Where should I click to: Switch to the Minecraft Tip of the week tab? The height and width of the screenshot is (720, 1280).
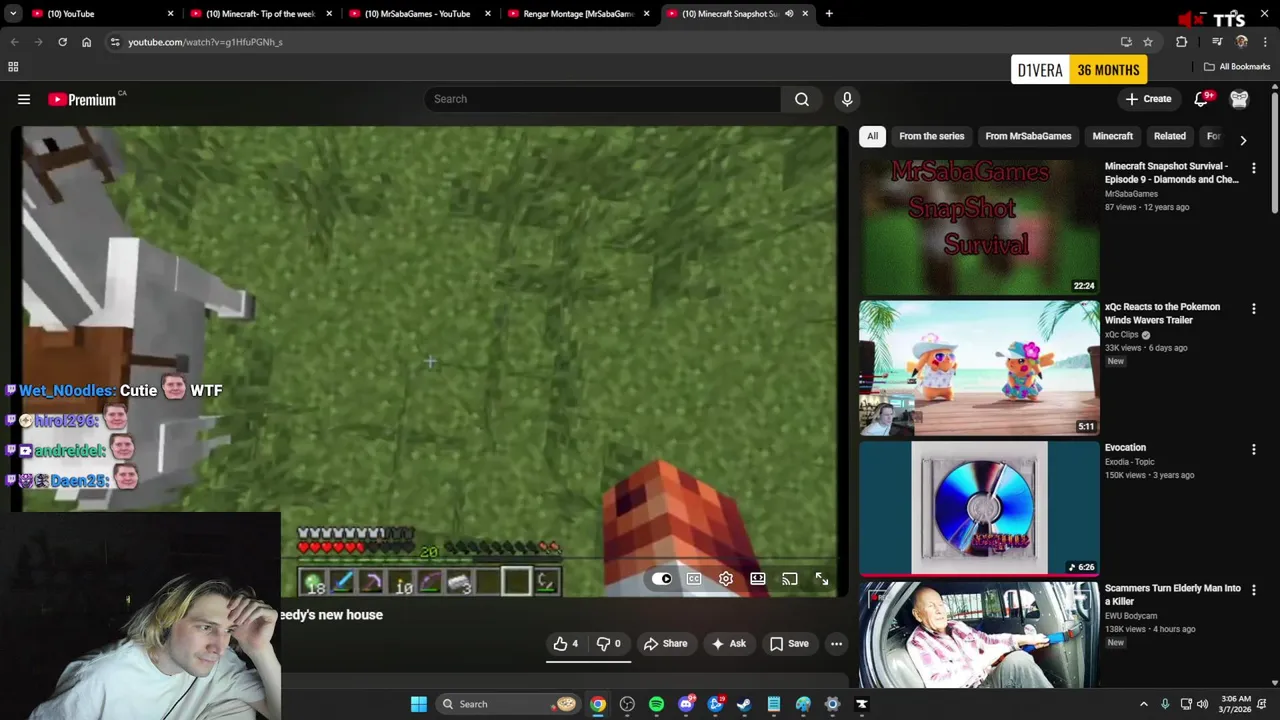[x=261, y=14]
